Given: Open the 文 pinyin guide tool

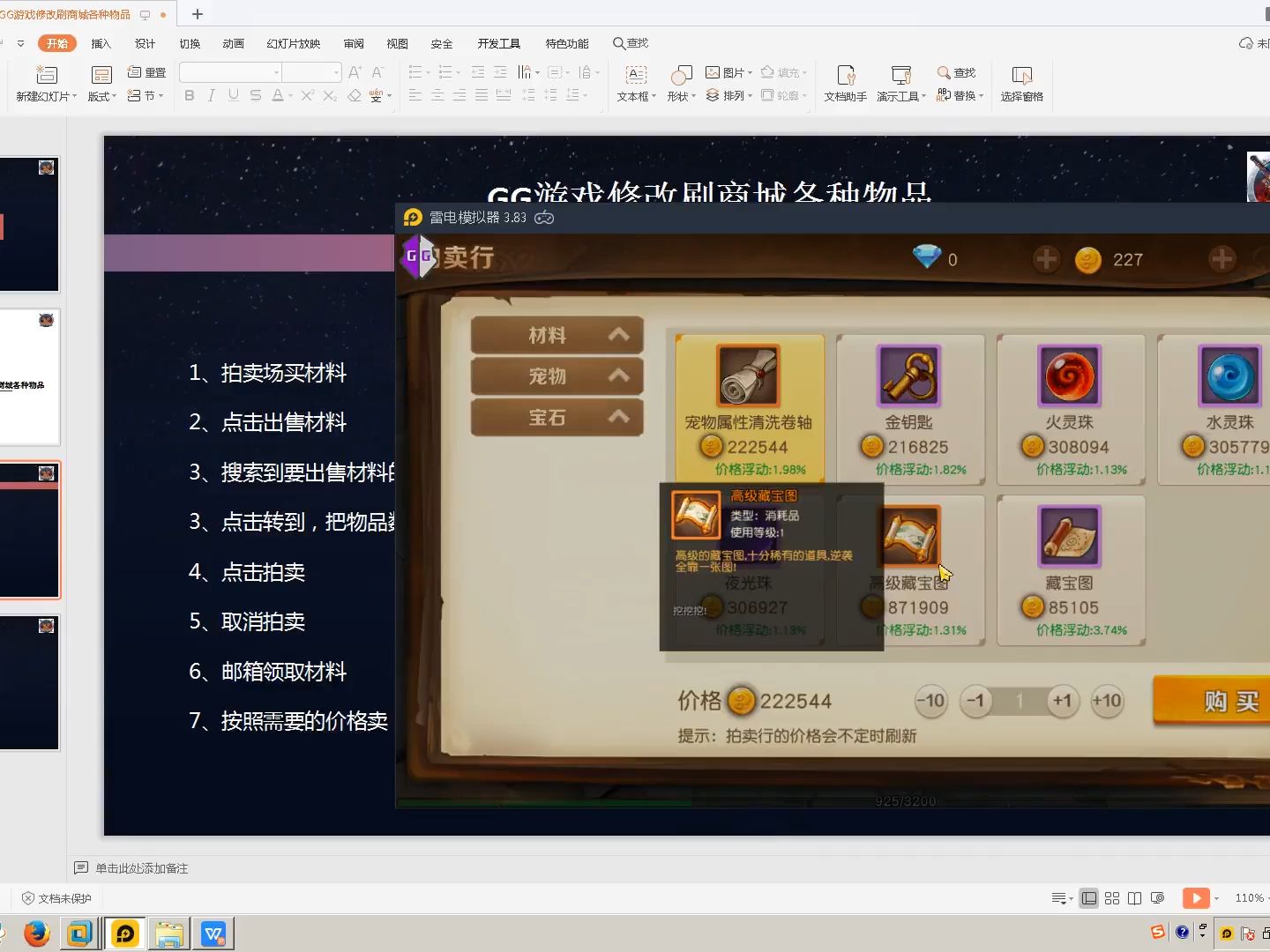Looking at the screenshot, I should click(377, 95).
